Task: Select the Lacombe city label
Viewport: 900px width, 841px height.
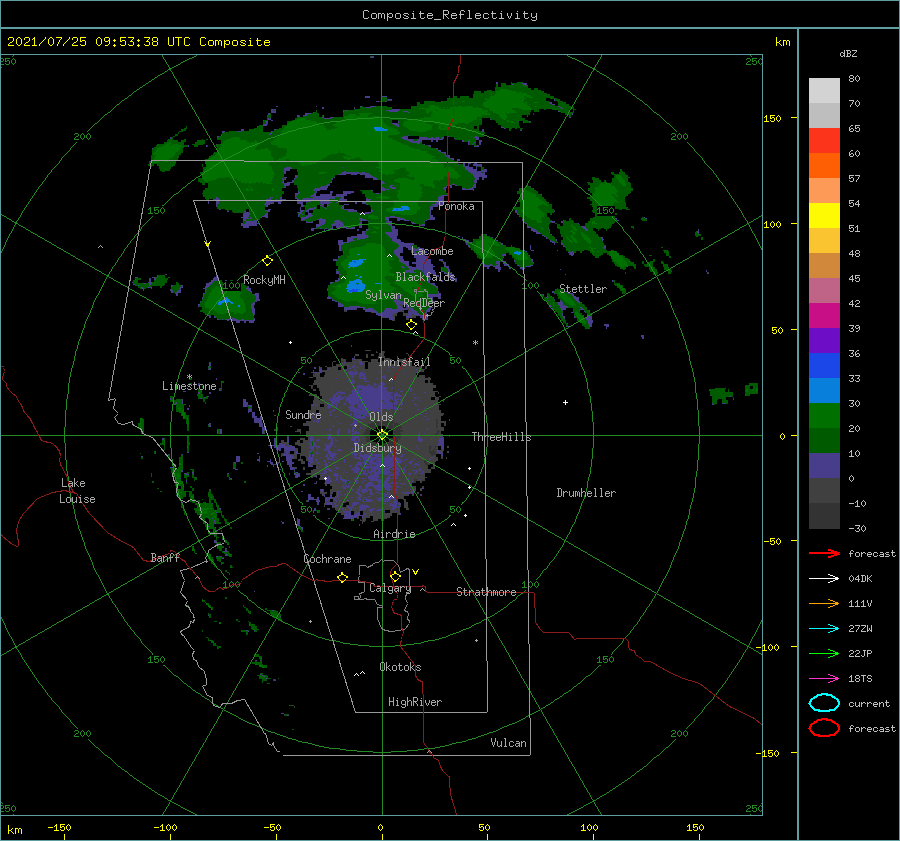Action: 432,251
